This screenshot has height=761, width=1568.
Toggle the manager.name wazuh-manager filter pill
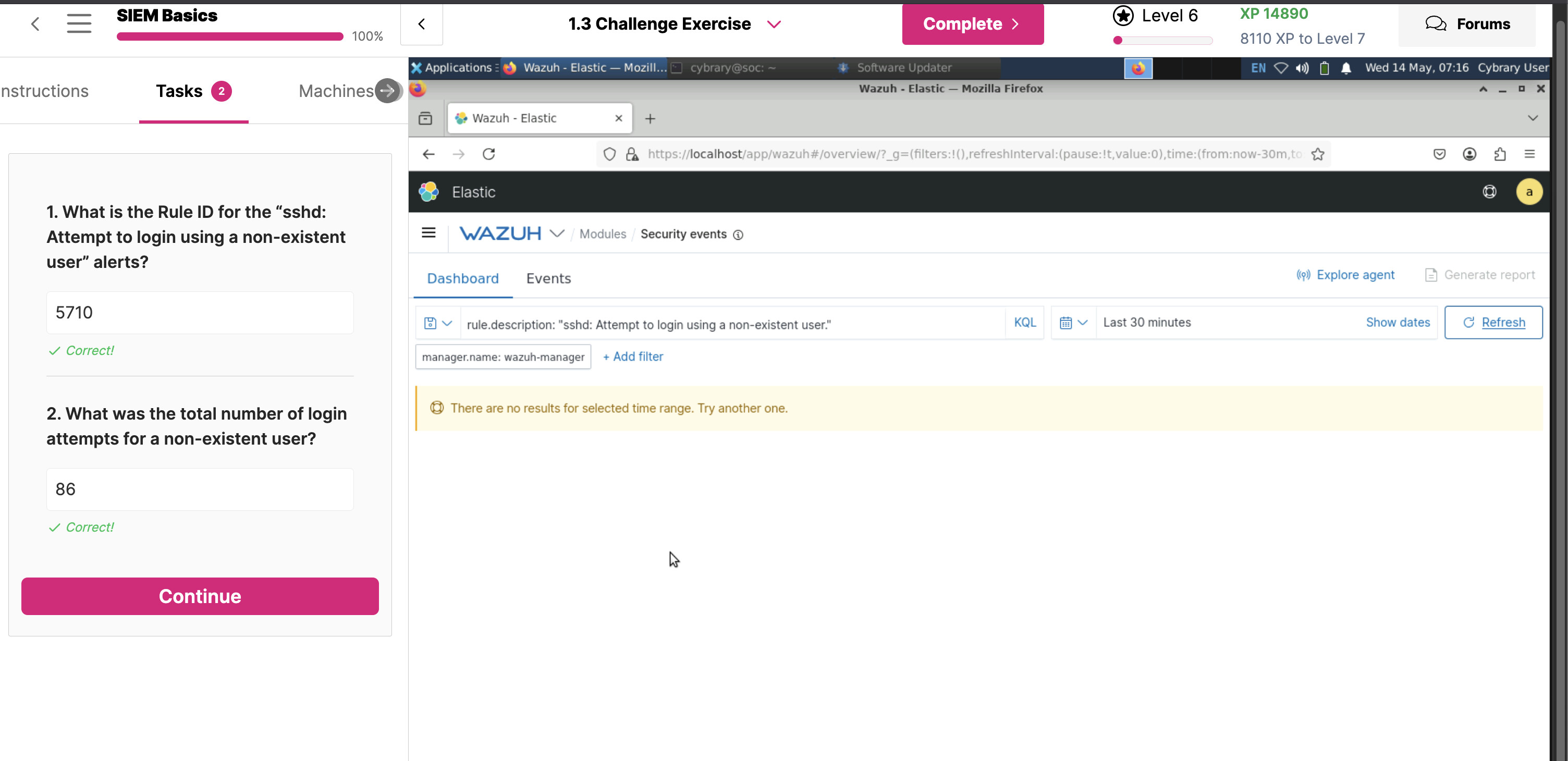[x=503, y=357]
